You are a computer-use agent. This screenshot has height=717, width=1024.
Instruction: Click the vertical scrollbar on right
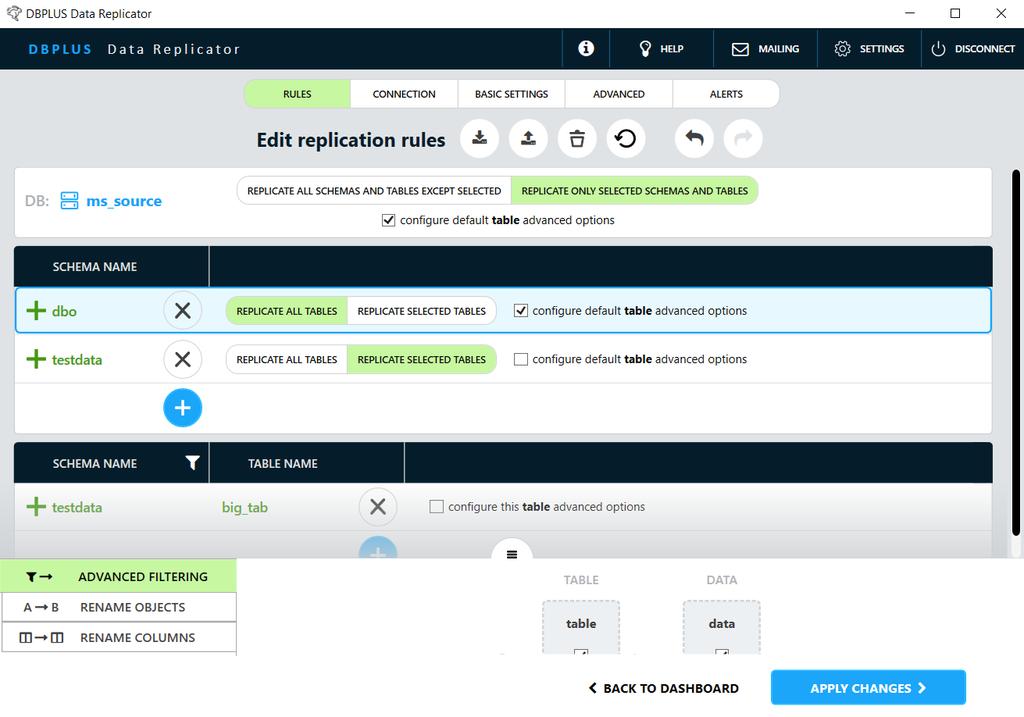[1016, 353]
